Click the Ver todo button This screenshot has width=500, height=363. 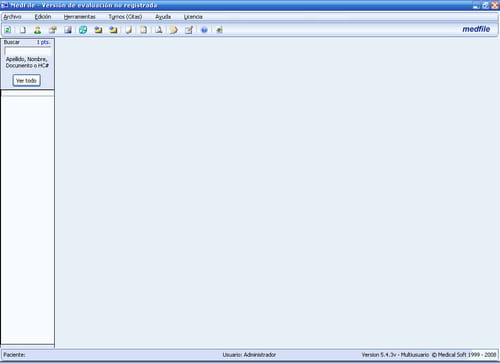click(x=27, y=80)
